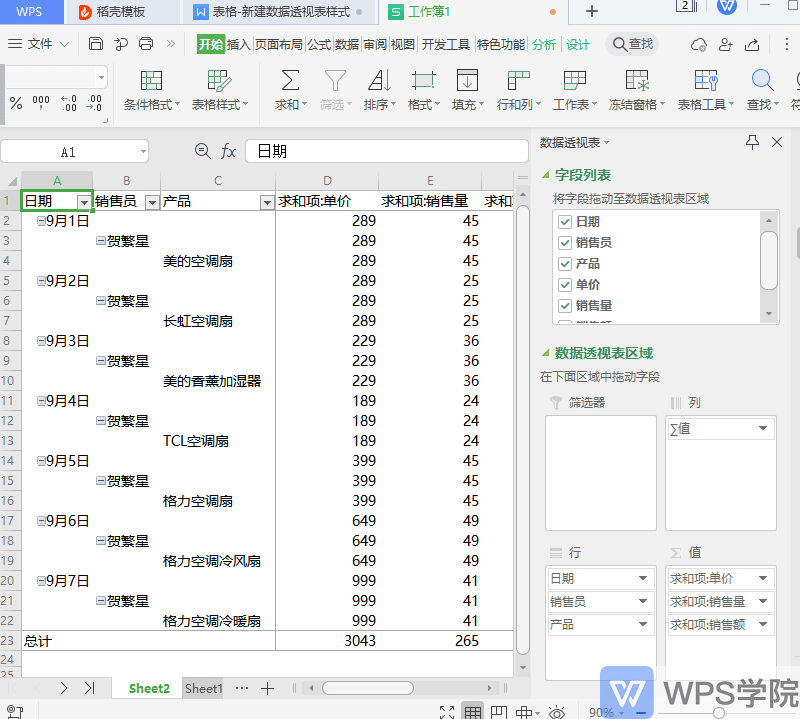Screen dimensions: 800x719
Task: Open 日期 row field dropdown in 行 area
Action: point(643,578)
